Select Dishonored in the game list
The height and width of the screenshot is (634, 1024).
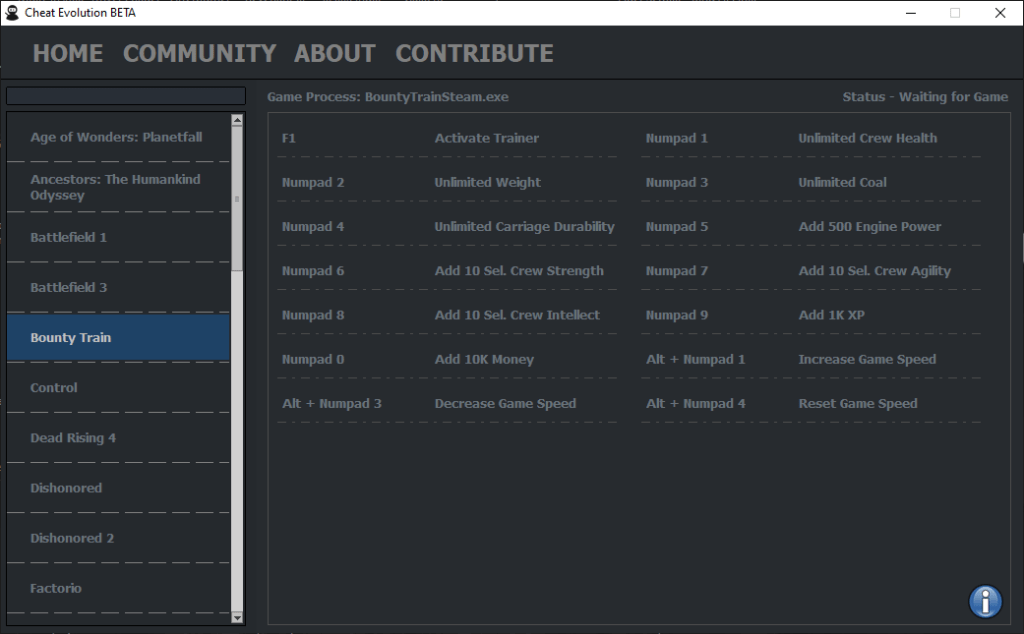click(118, 488)
